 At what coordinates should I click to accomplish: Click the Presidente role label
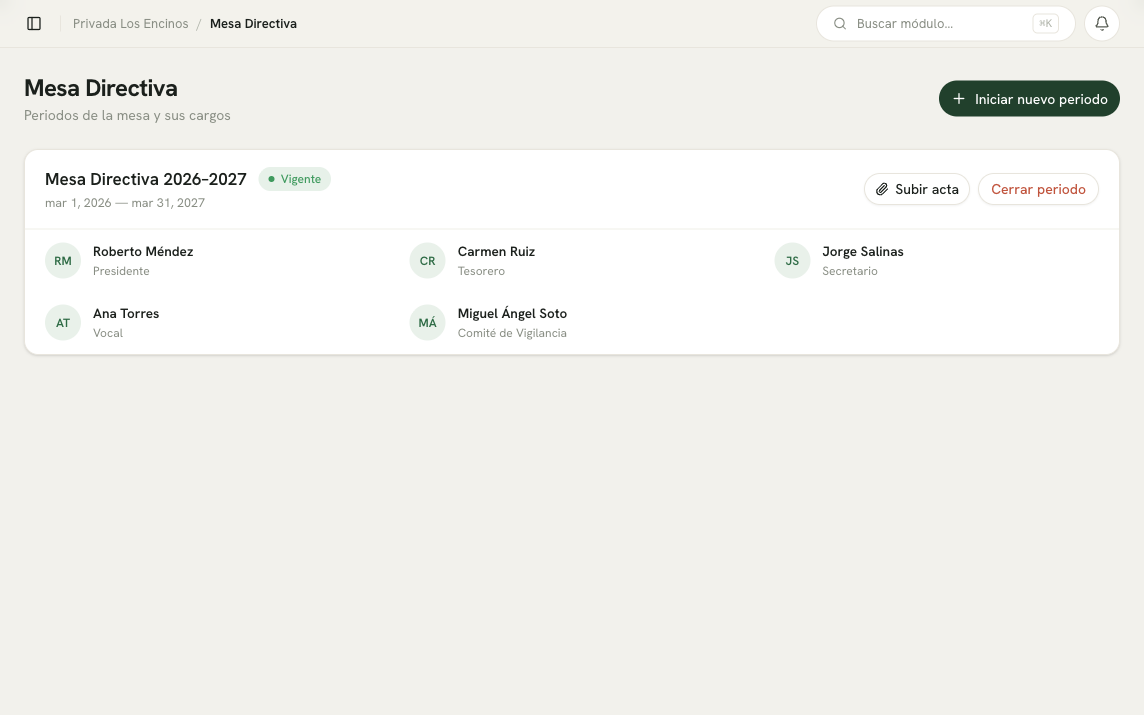click(x=121, y=271)
